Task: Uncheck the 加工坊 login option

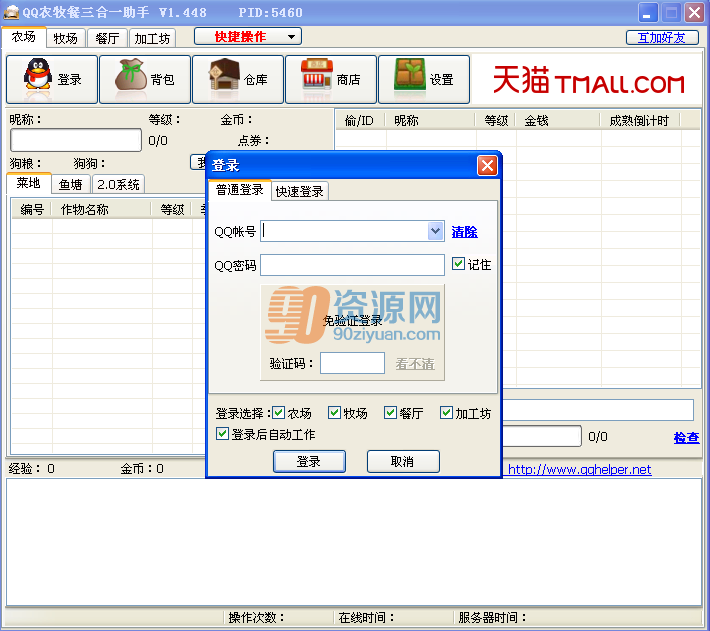Action: 446,412
